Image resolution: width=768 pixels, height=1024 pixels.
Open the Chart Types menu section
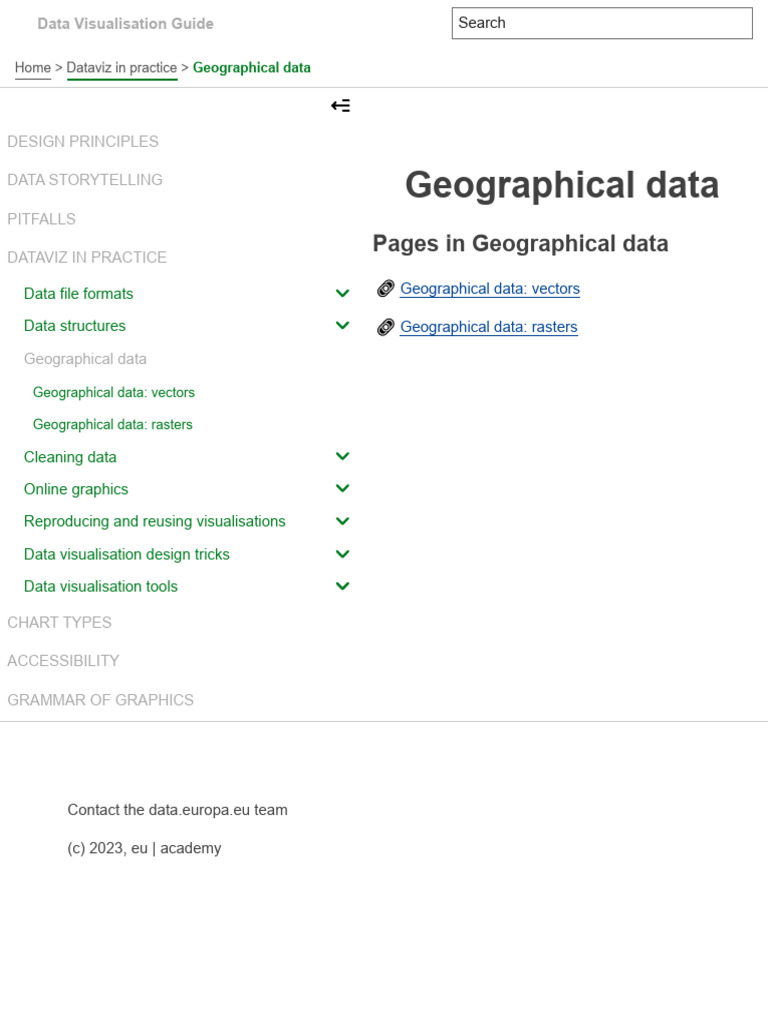tap(60, 622)
